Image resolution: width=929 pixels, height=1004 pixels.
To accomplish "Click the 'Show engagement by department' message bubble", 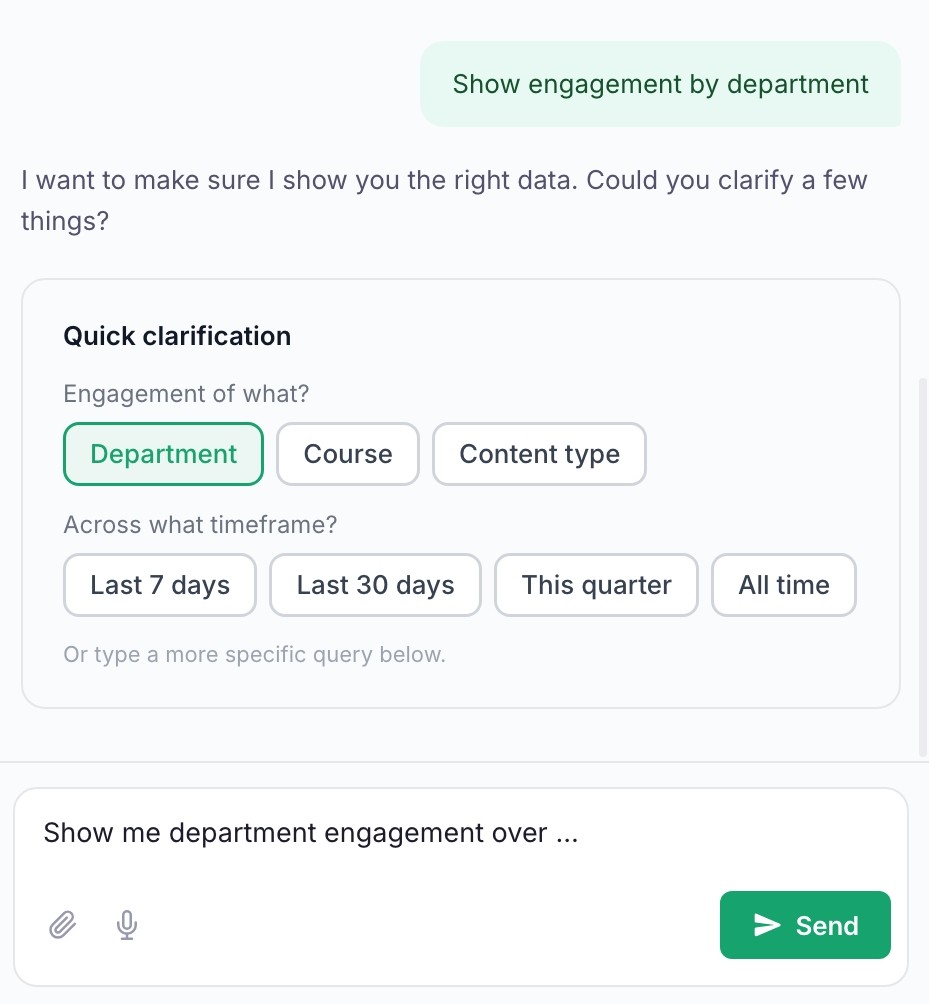I will [660, 84].
